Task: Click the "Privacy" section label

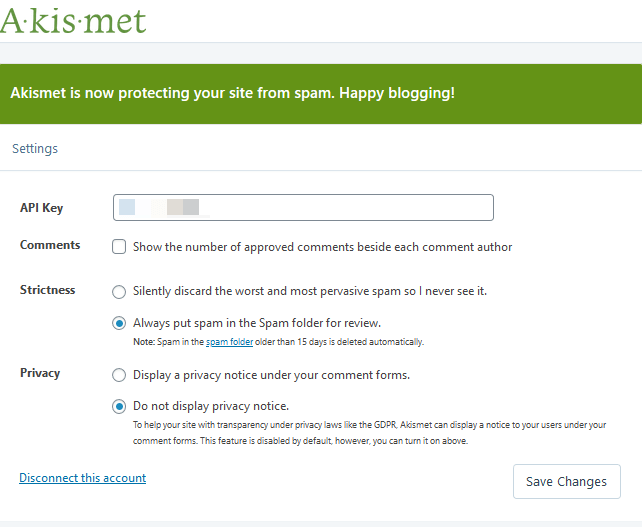Action: pos(40,373)
